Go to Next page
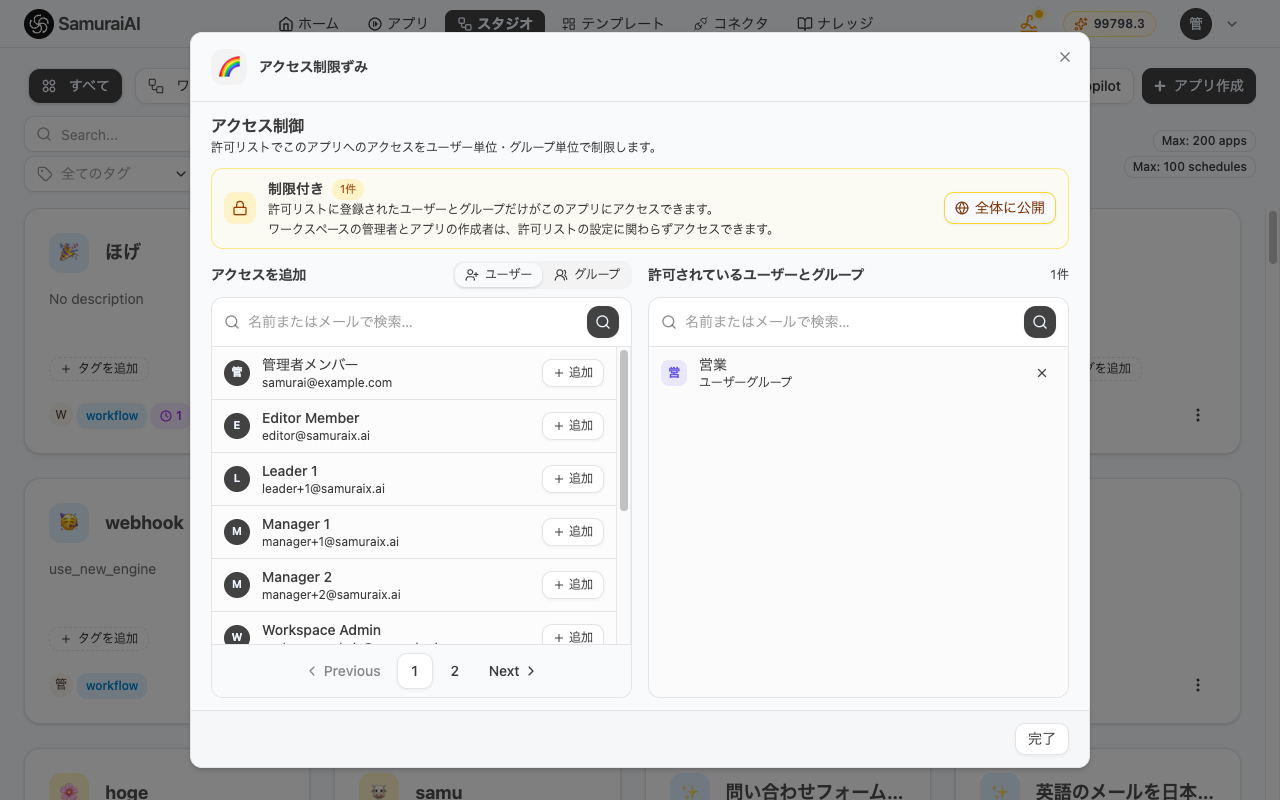 coord(512,671)
